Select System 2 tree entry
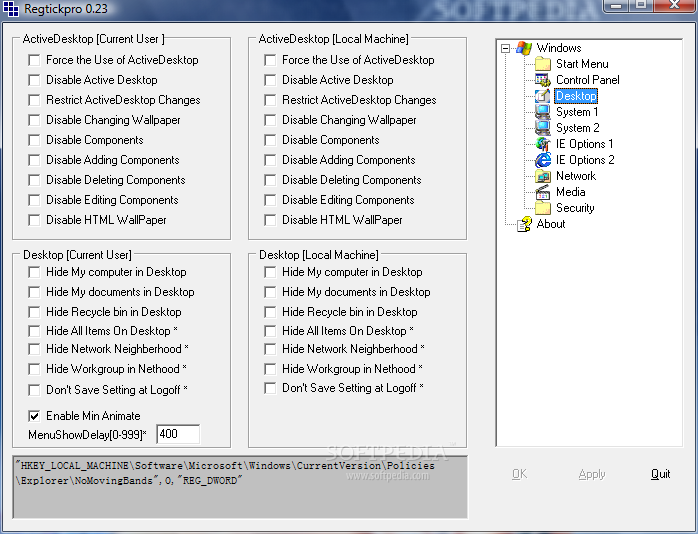 point(577,128)
